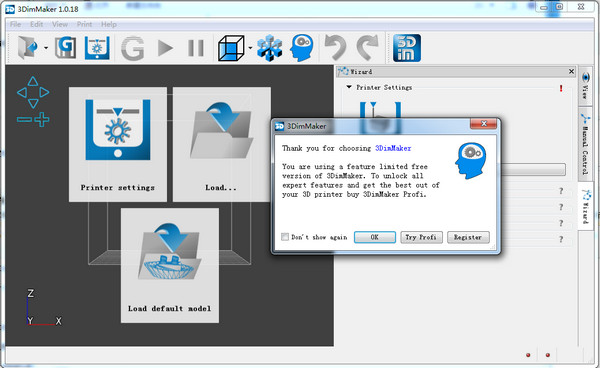
Task: Click the Load default model tile
Action: tap(170, 265)
